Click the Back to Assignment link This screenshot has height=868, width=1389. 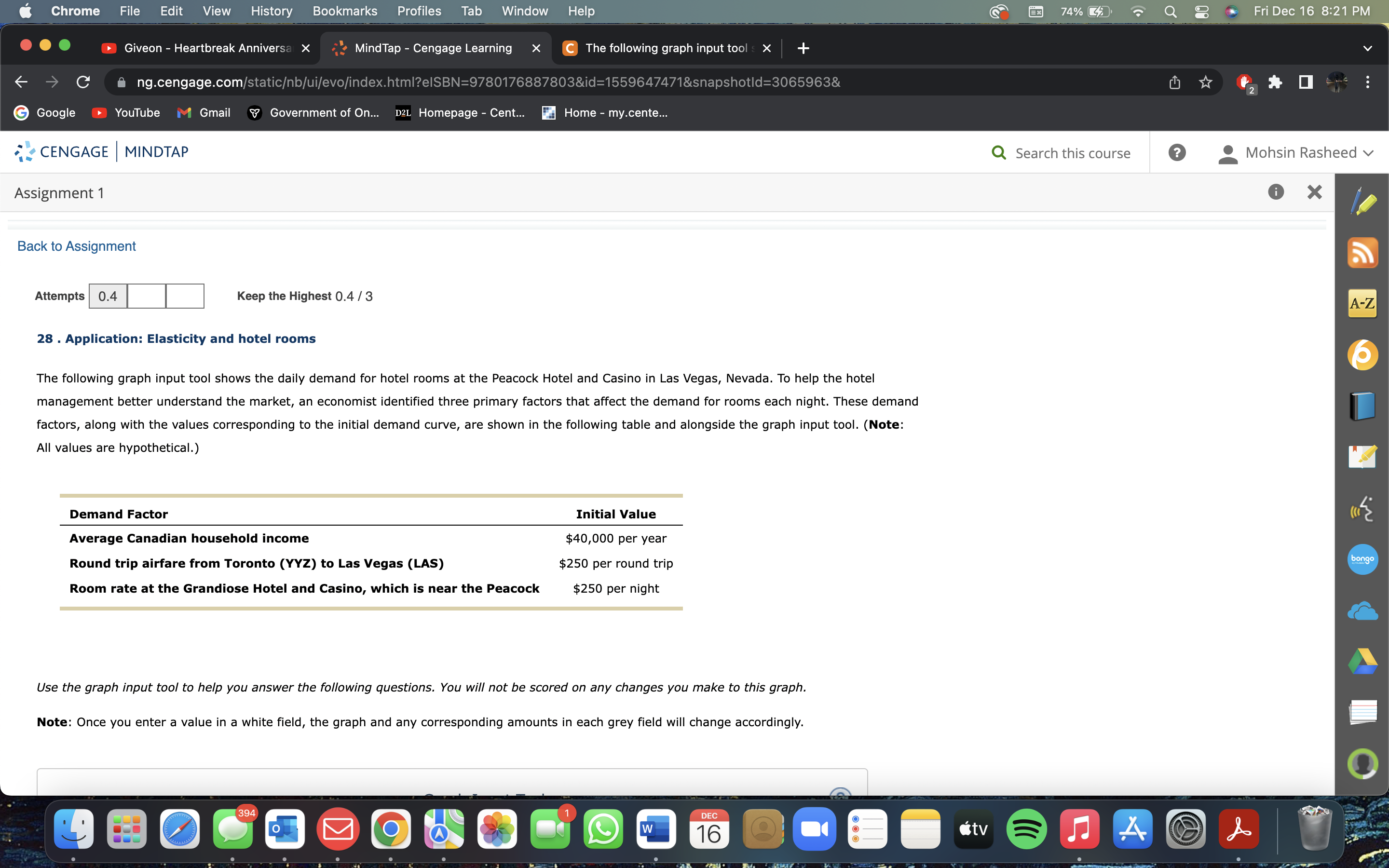point(76,246)
